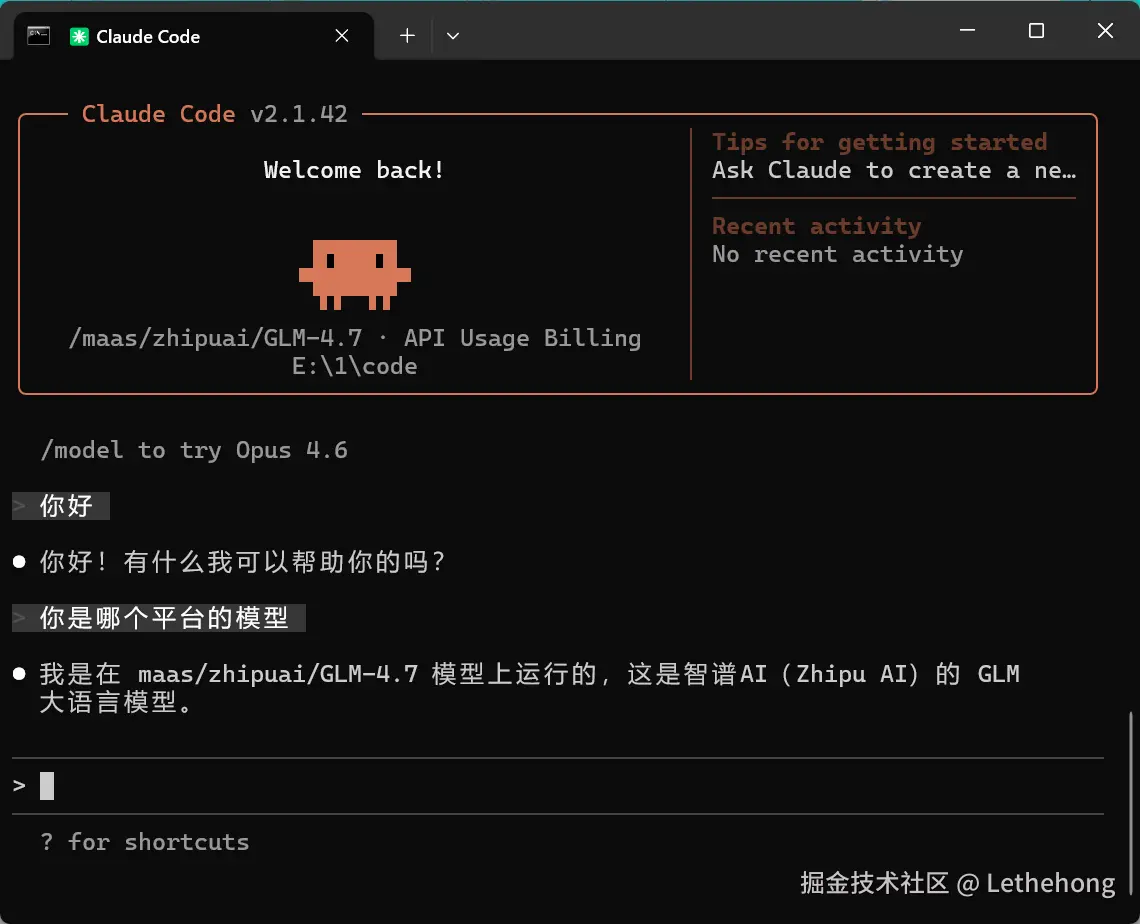Click the '? for shortcuts' hint
Screen dimensions: 1140x924
pos(145,842)
